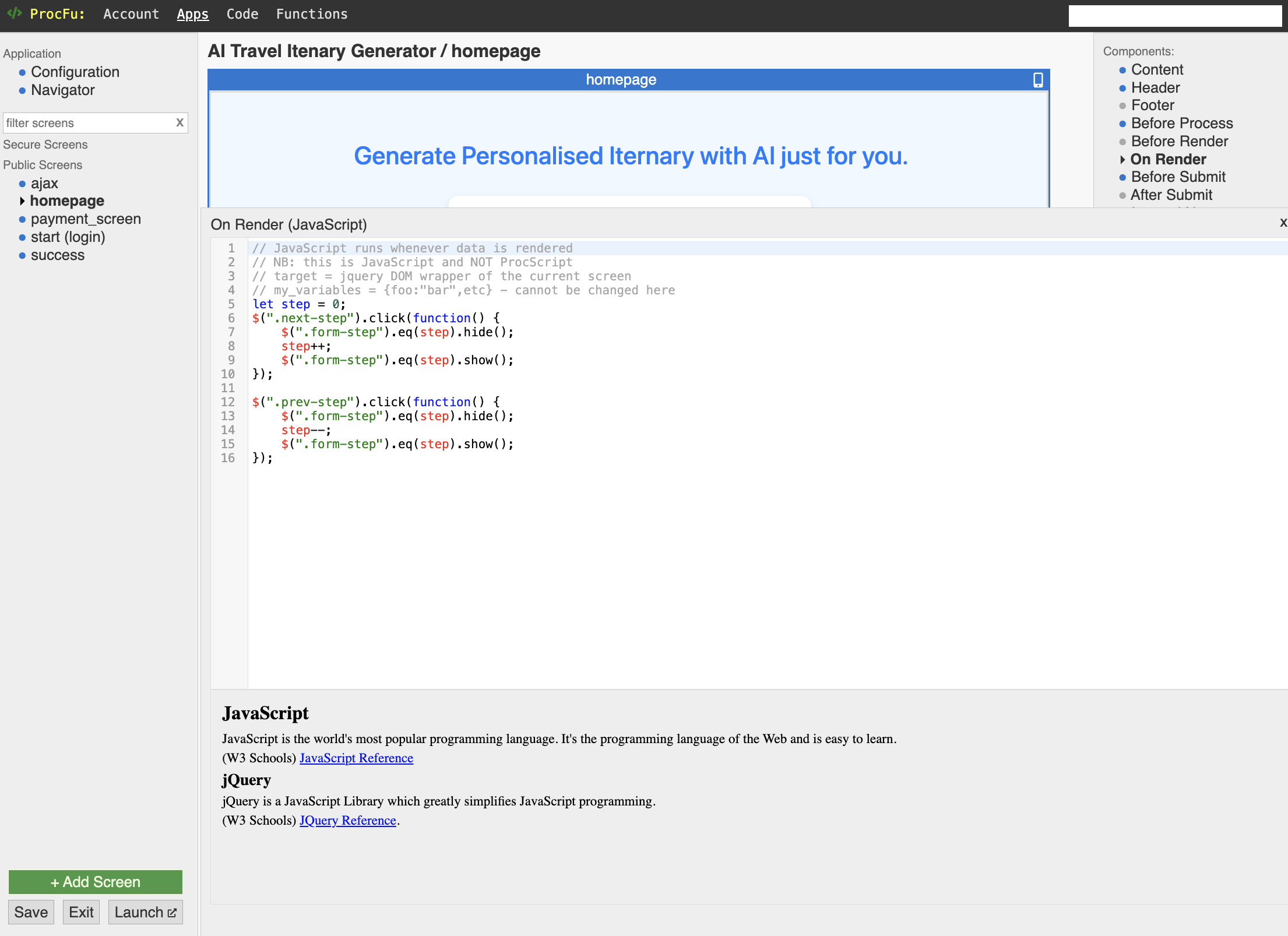Open the Functions menu
This screenshot has height=936, width=1288.
(x=312, y=14)
